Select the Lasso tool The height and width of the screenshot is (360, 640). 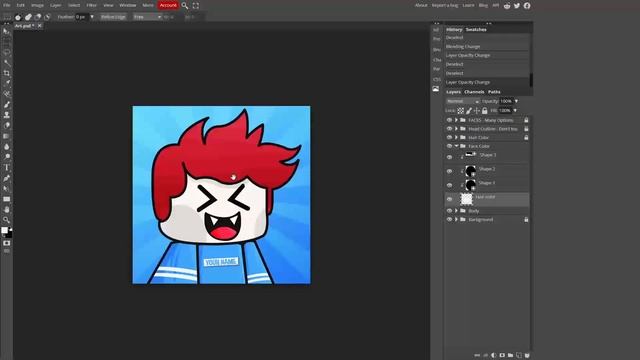point(6,53)
